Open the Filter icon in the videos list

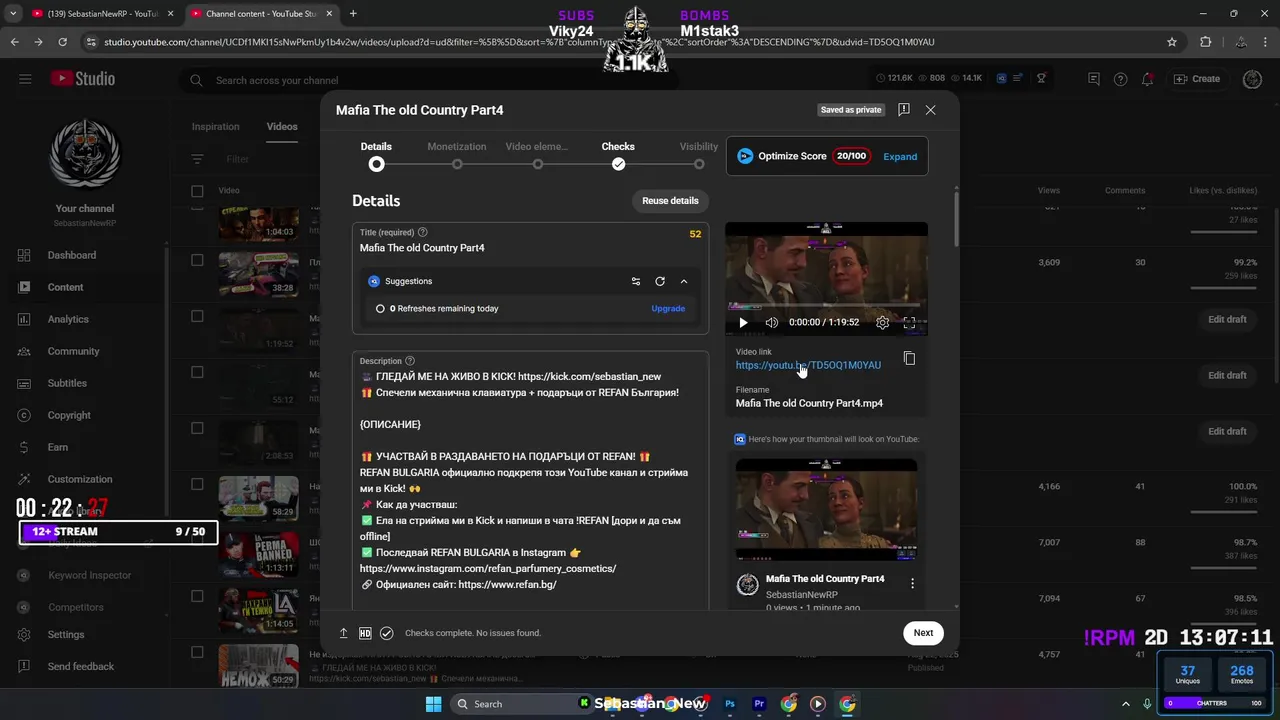click(x=197, y=159)
